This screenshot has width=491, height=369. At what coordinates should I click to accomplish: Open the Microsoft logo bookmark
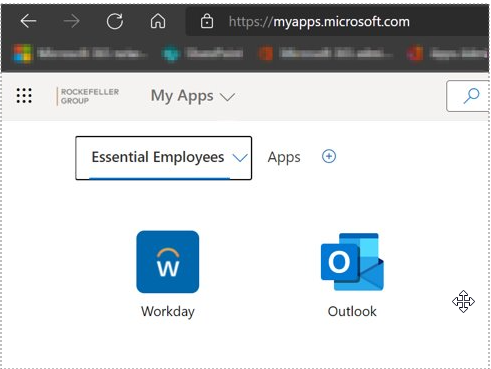23,53
